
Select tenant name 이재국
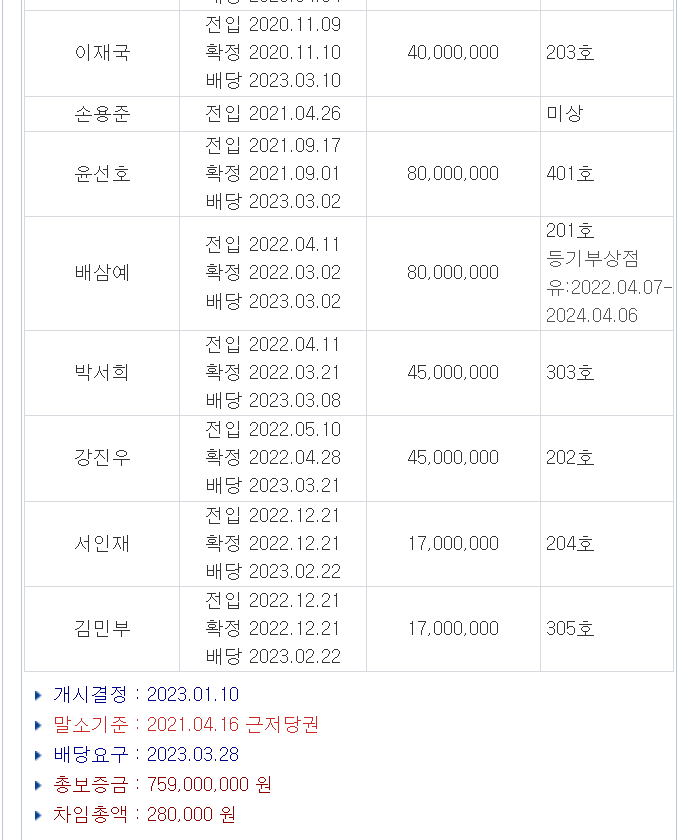point(102,53)
